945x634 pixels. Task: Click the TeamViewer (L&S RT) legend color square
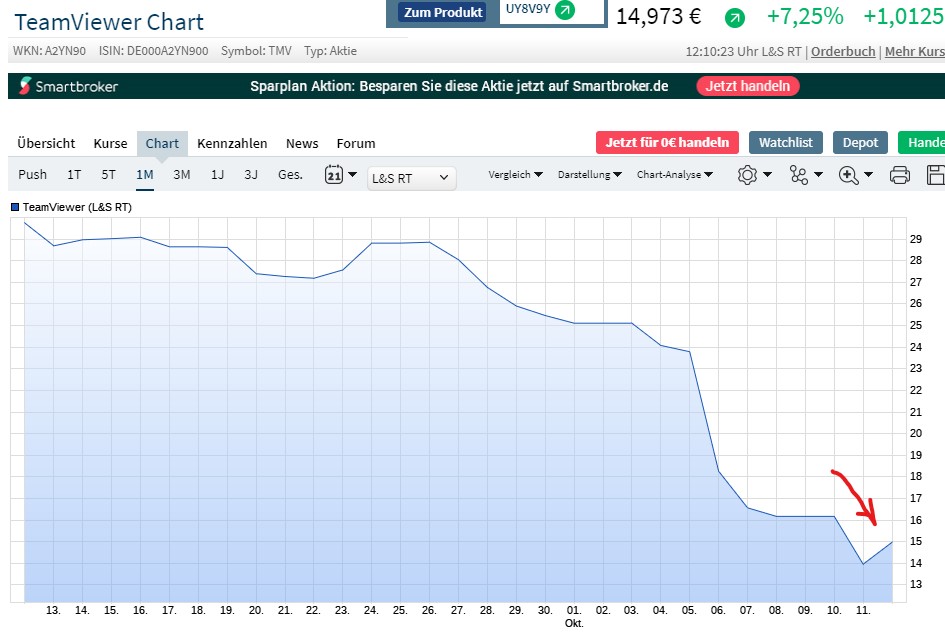15,207
